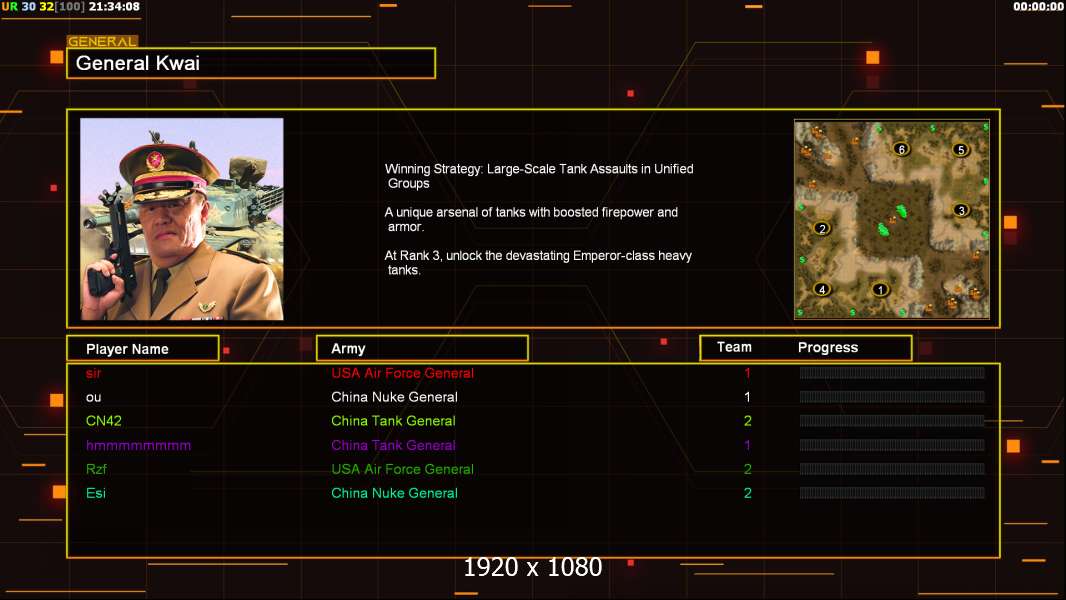
Task: Click the progress bar for hmmmmmmmm
Action: (892, 445)
